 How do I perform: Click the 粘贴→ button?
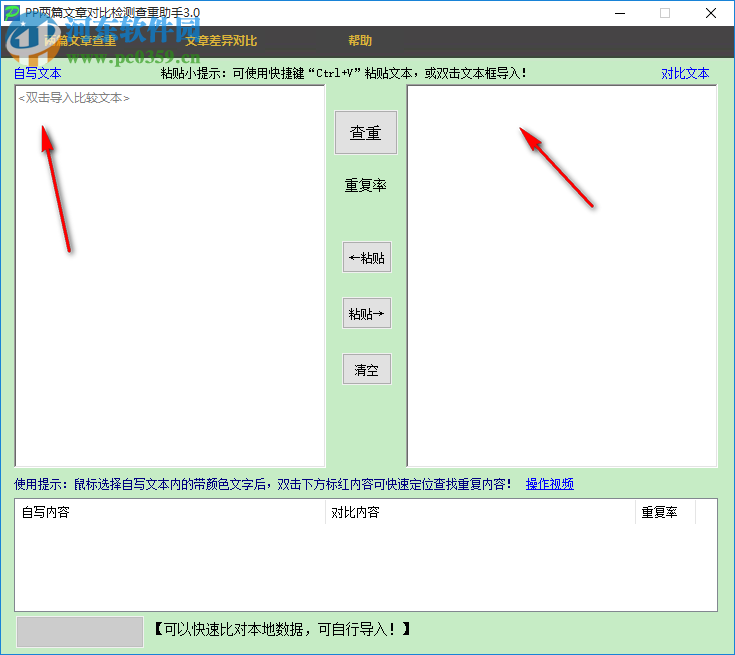point(367,313)
